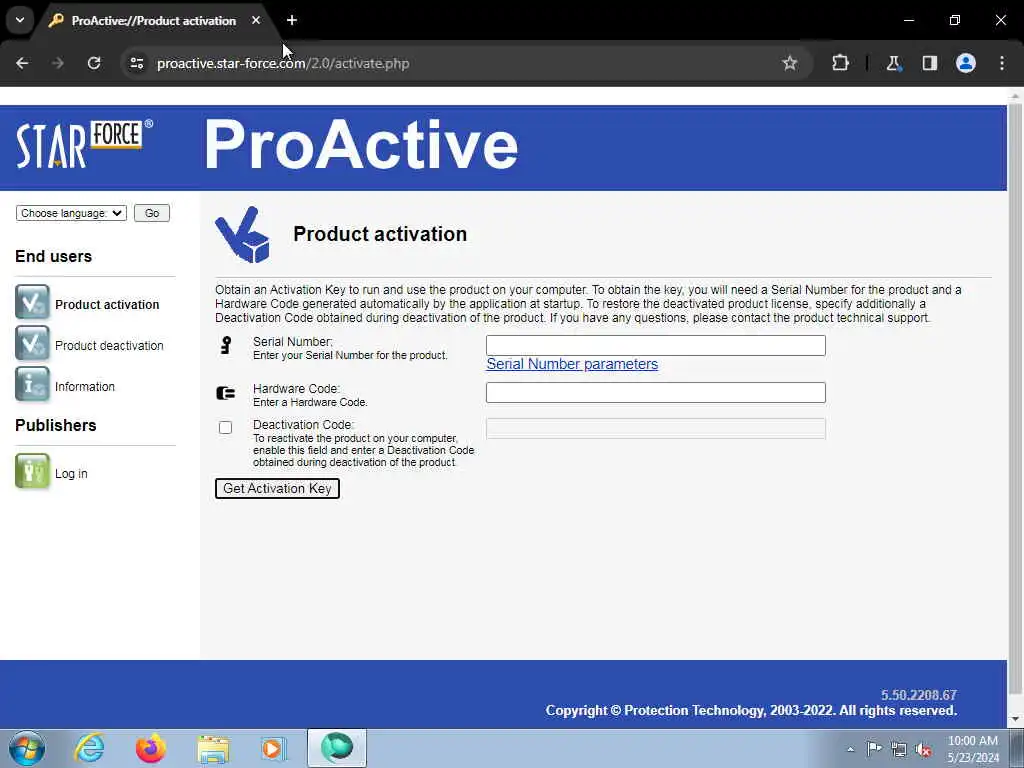The height and width of the screenshot is (768, 1024).
Task: Open the Information menu item
Action: coord(85,387)
